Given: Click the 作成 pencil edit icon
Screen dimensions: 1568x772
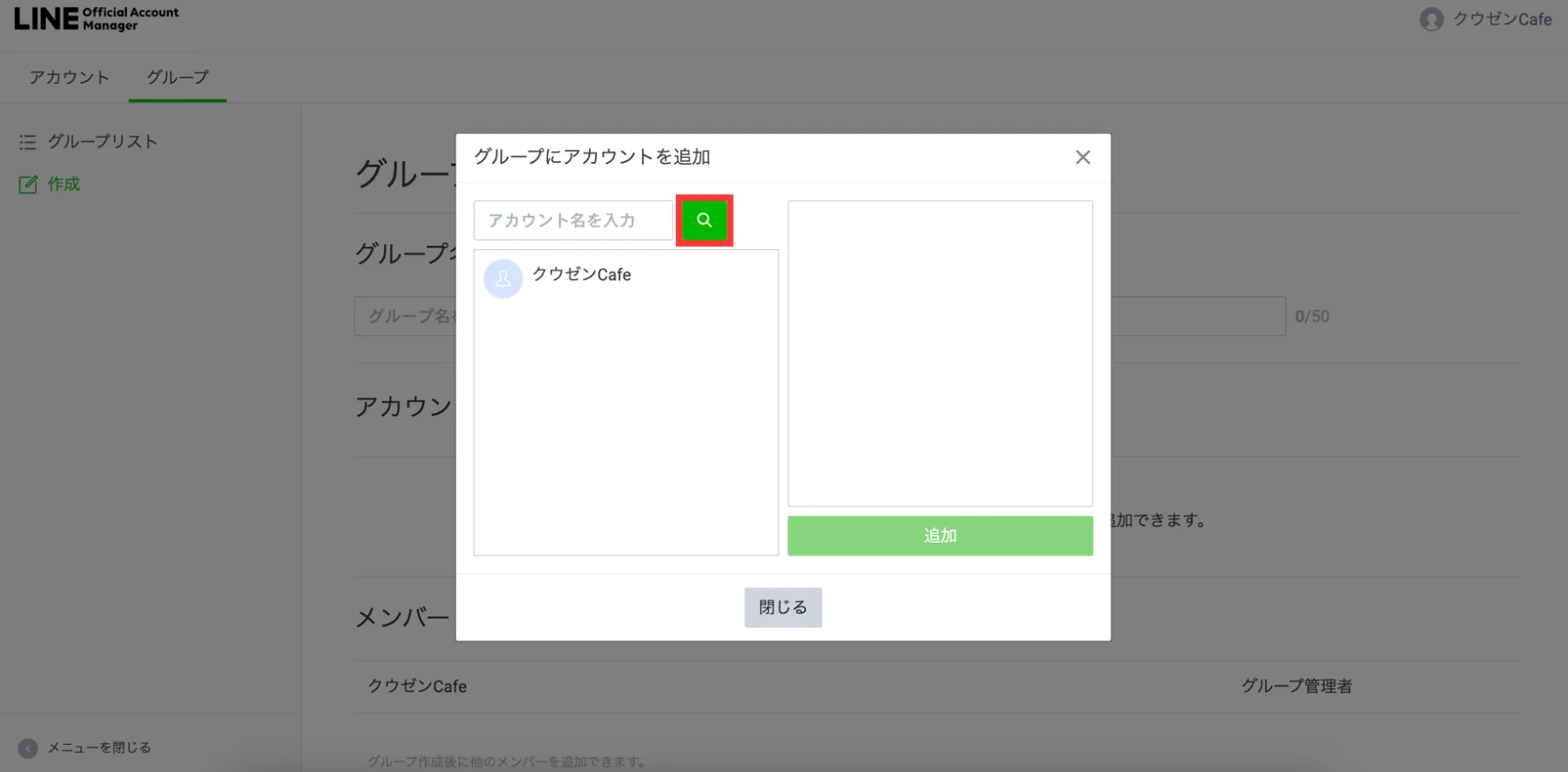Looking at the screenshot, I should click(28, 185).
